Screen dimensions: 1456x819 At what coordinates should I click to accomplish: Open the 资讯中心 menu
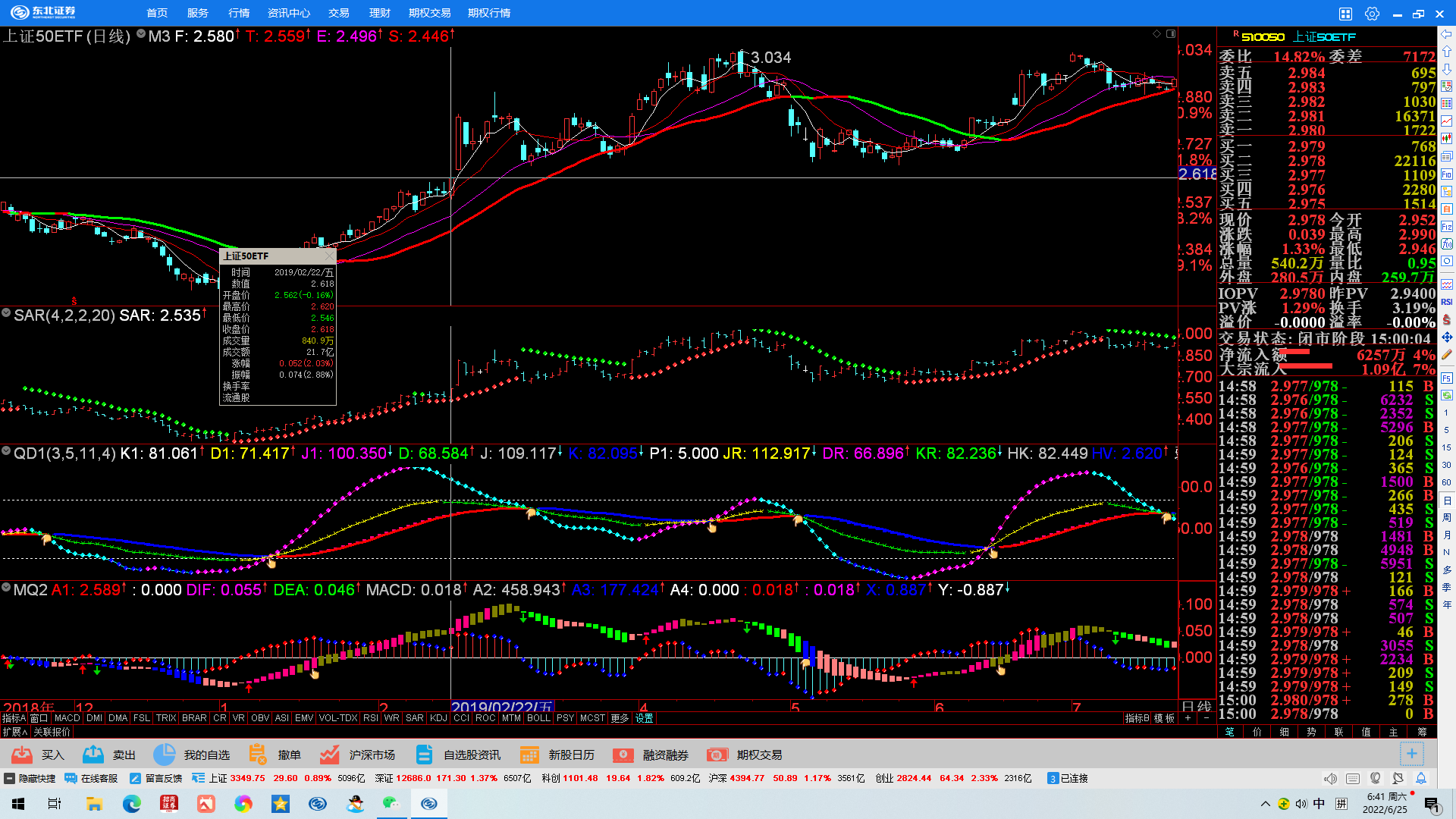click(289, 13)
